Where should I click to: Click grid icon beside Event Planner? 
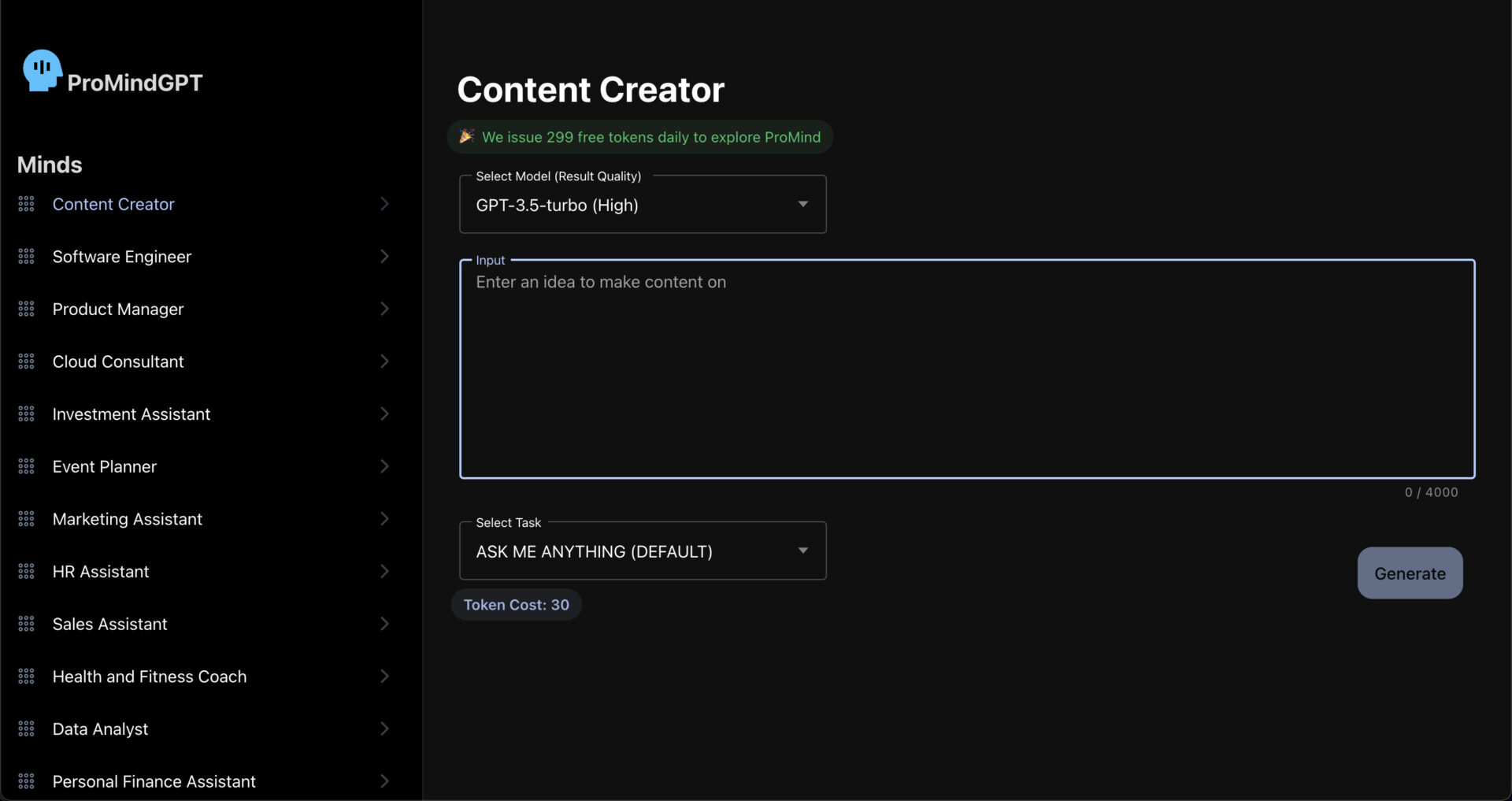point(26,466)
